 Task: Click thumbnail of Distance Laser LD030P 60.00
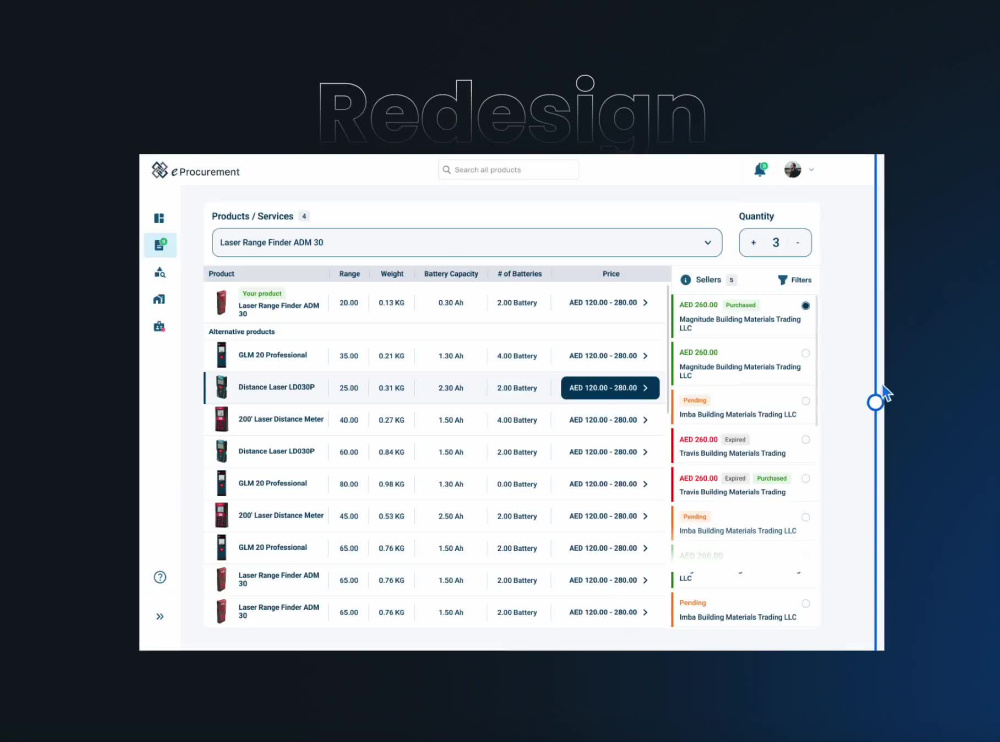(221, 452)
